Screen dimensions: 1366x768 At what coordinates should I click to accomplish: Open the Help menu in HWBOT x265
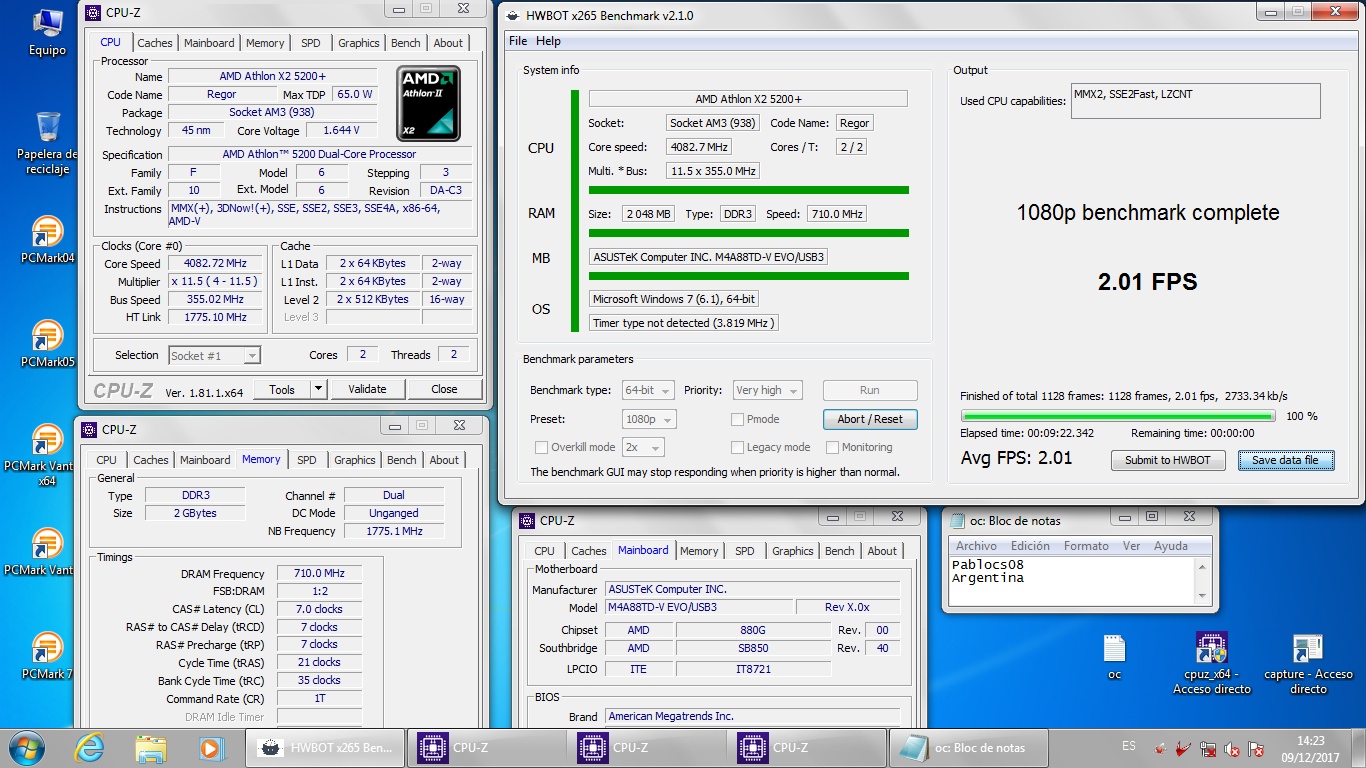(548, 41)
